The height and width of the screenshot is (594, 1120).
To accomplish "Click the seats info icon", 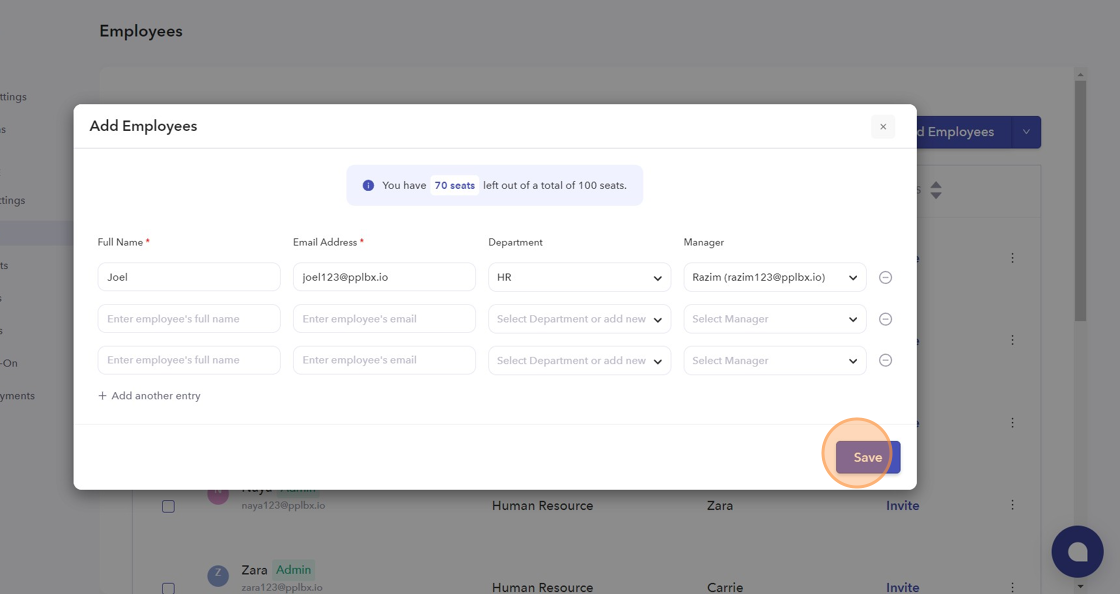I will click(368, 186).
